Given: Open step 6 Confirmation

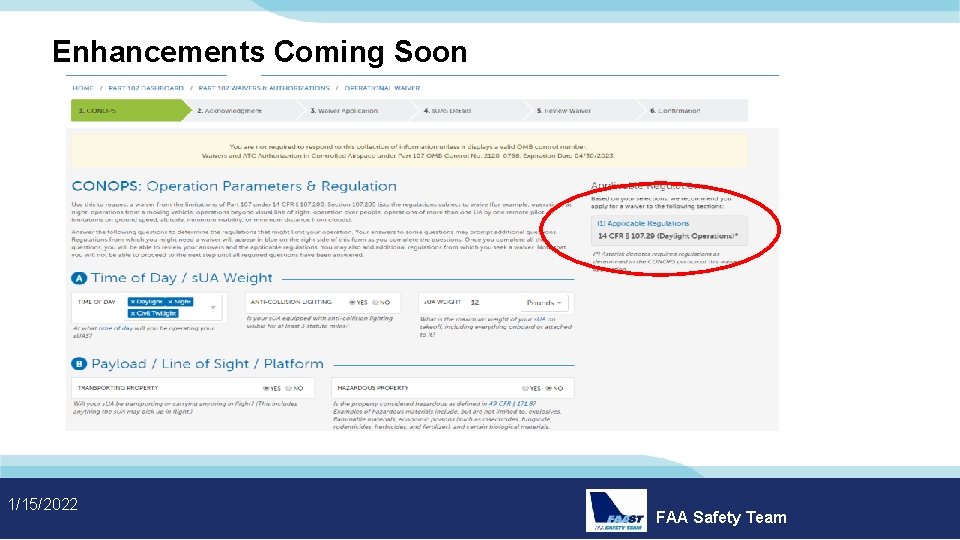Looking at the screenshot, I should pyautogui.click(x=675, y=111).
